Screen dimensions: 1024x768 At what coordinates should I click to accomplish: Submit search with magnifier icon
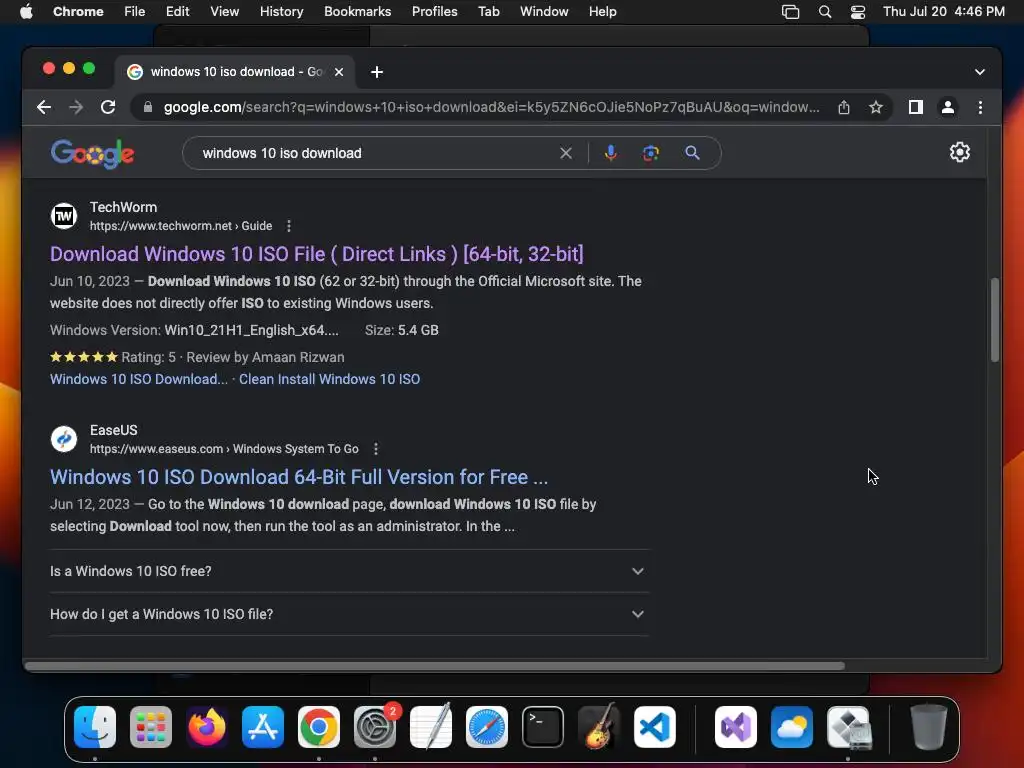(x=692, y=153)
